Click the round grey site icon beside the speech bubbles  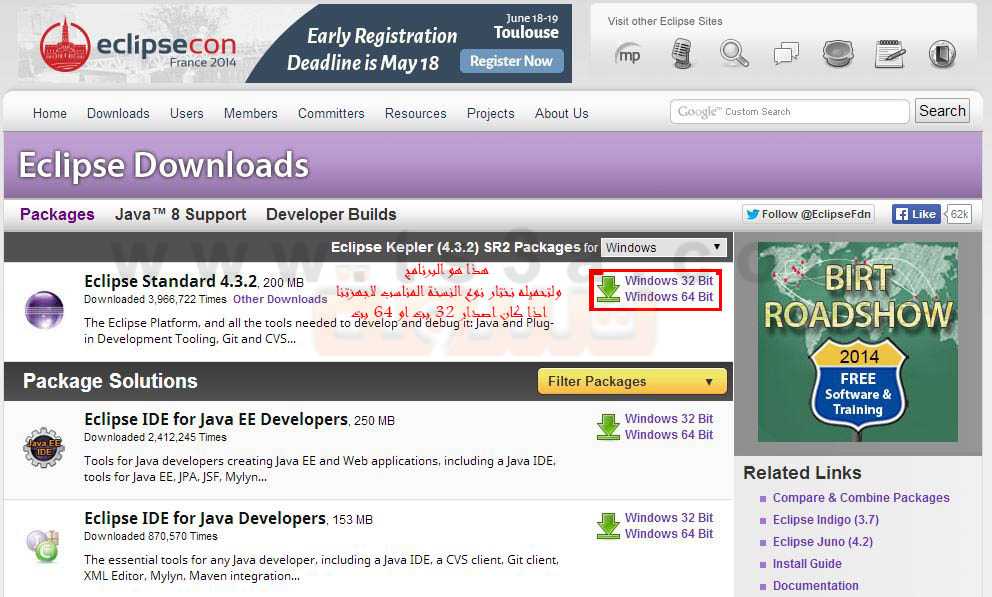point(838,54)
